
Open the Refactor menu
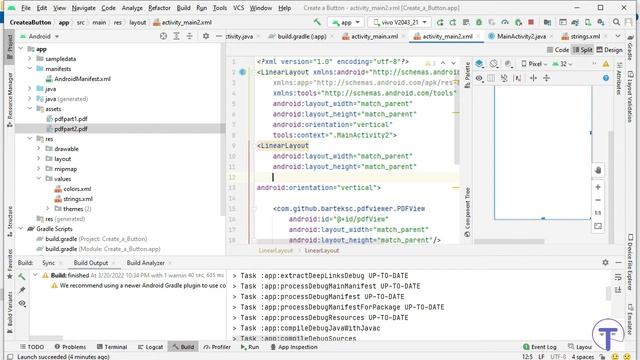[159, 8]
